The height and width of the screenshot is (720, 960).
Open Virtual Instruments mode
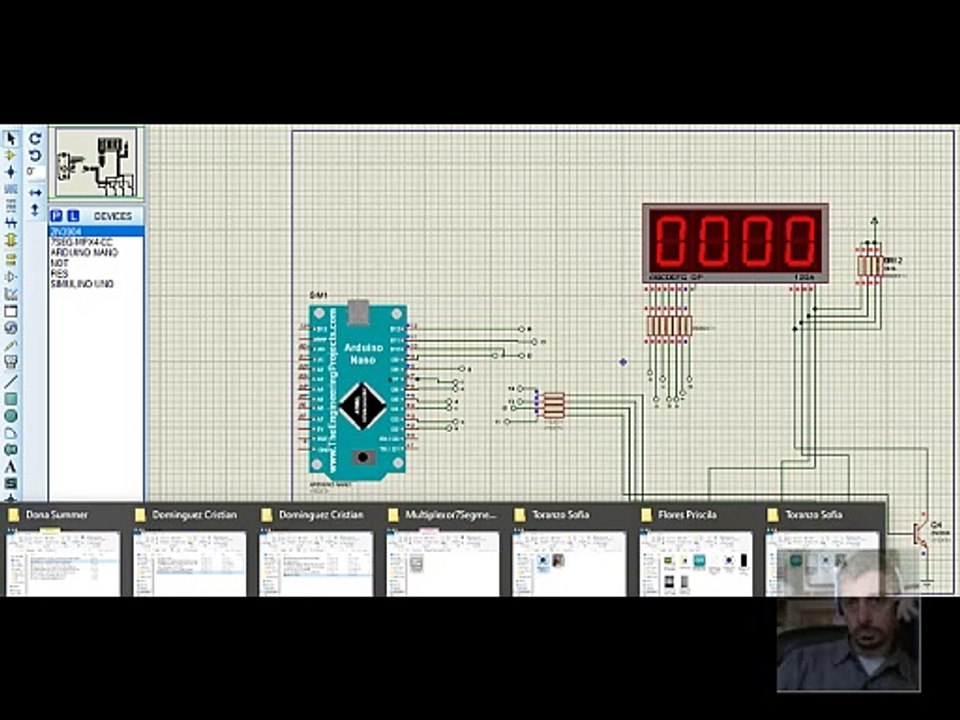pos(10,362)
